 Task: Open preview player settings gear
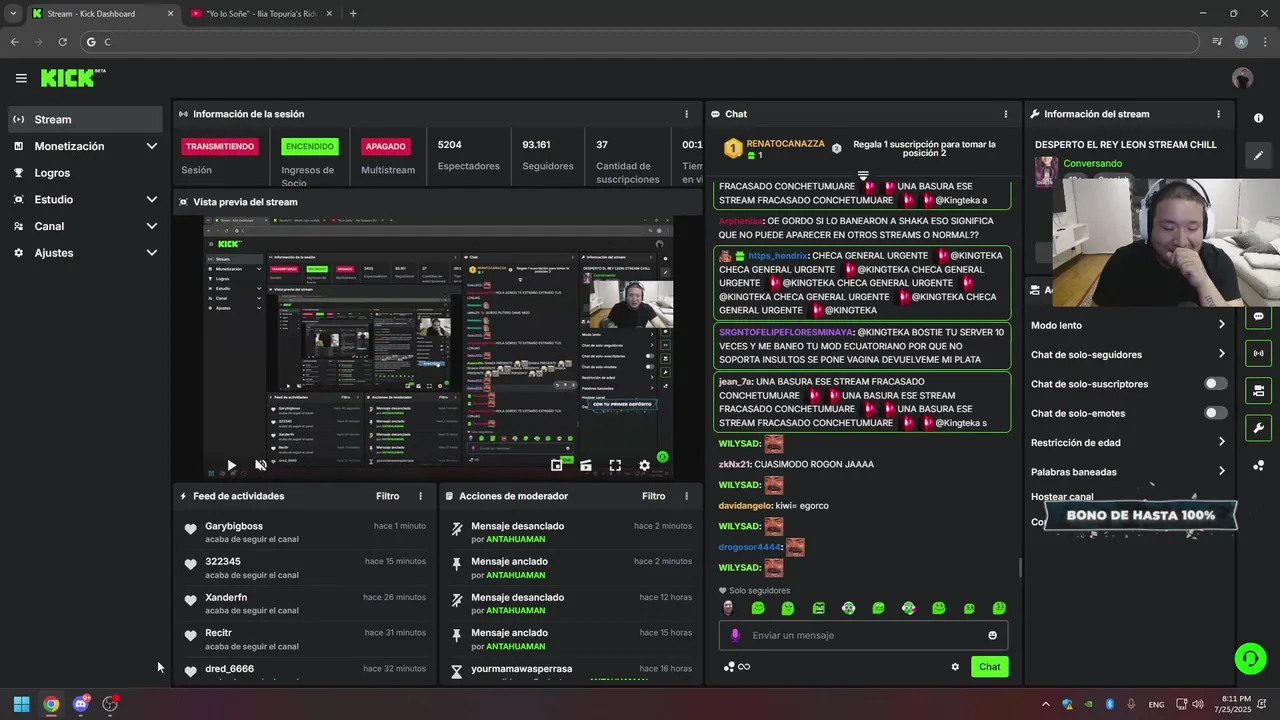pos(644,465)
